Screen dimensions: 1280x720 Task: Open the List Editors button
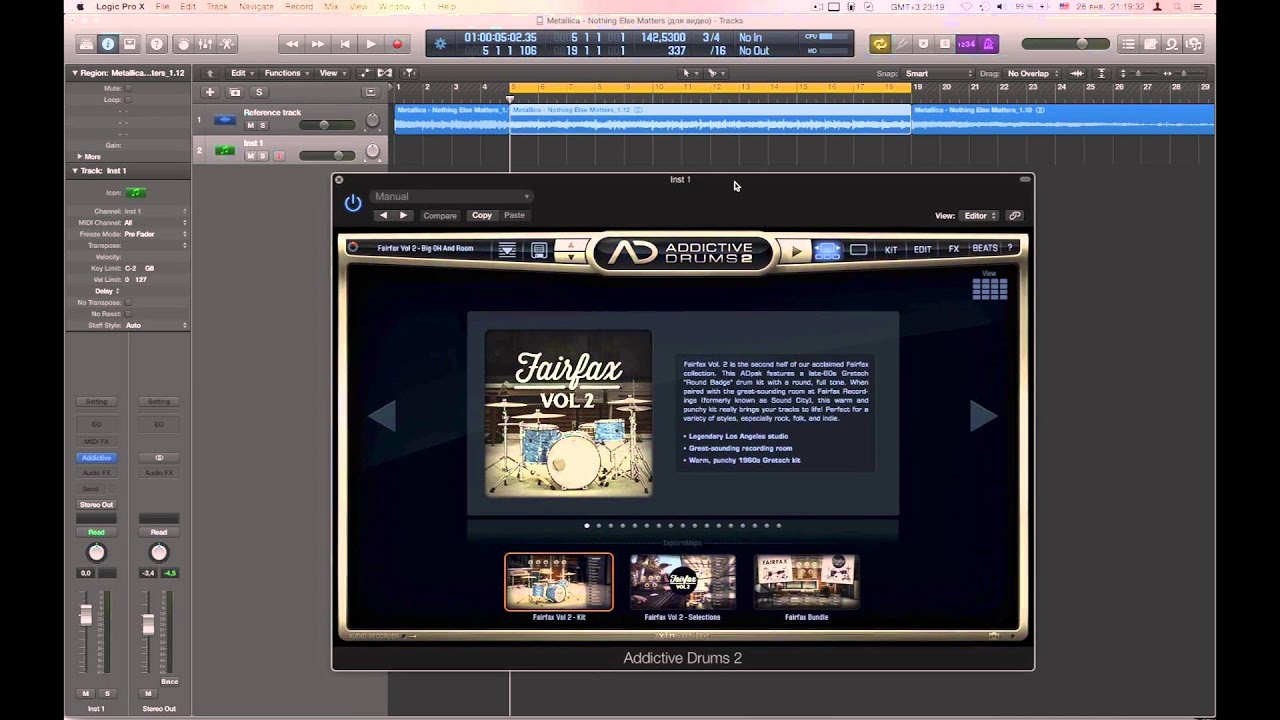1128,44
